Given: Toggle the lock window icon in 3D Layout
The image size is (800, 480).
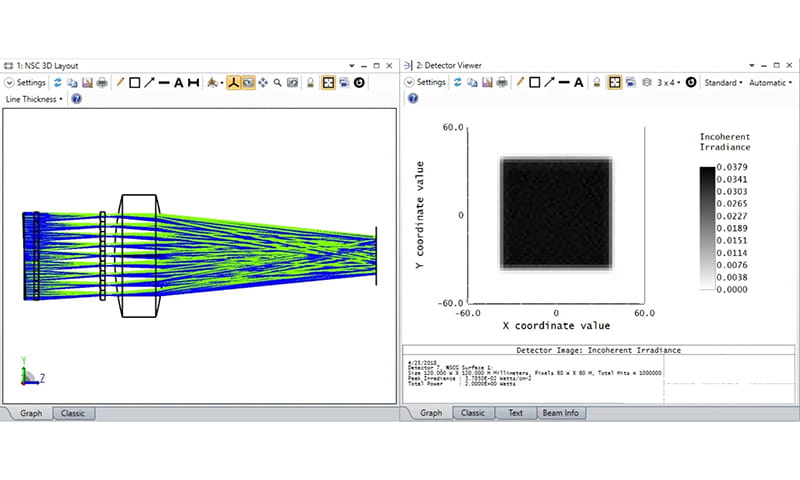Looking at the screenshot, I should coord(310,83).
